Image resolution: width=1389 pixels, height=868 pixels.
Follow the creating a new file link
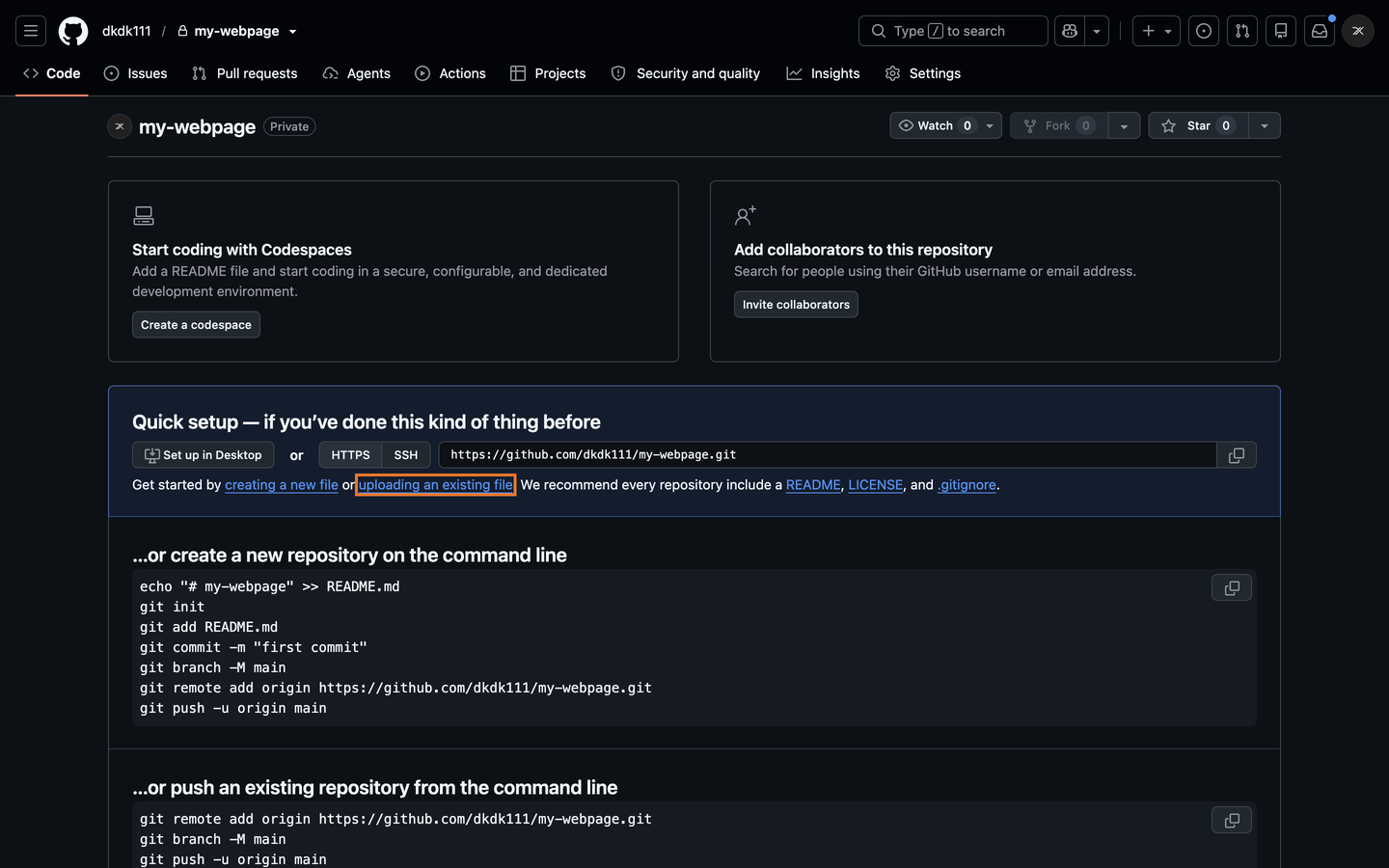click(x=282, y=485)
